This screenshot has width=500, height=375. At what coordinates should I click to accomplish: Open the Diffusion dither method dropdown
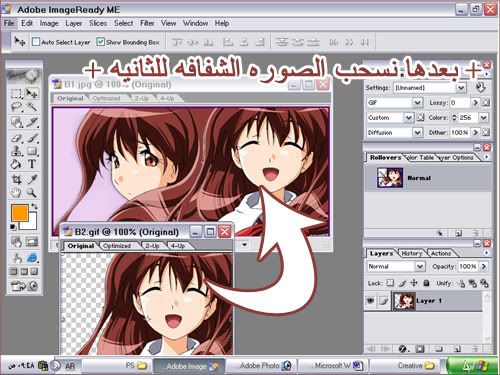click(x=417, y=132)
